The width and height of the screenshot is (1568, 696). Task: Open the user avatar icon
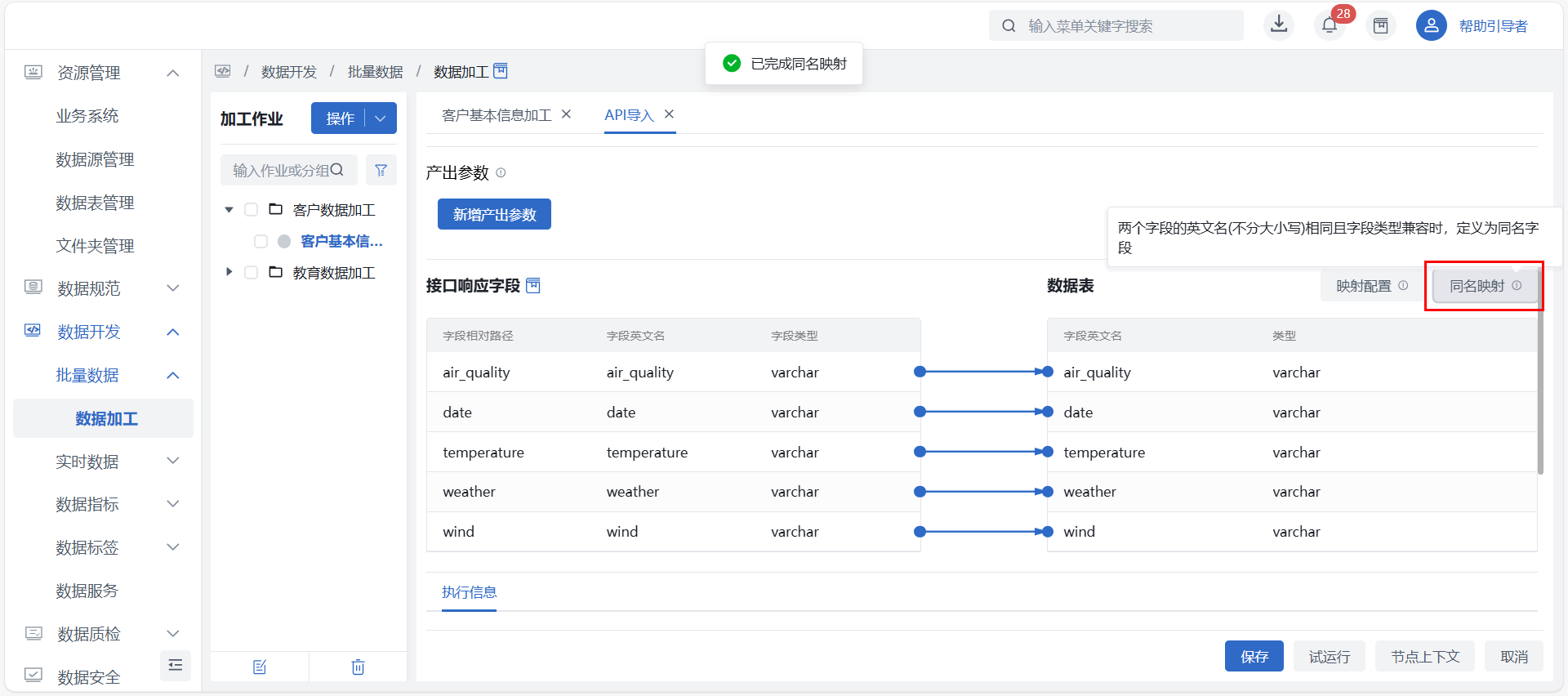[1432, 25]
